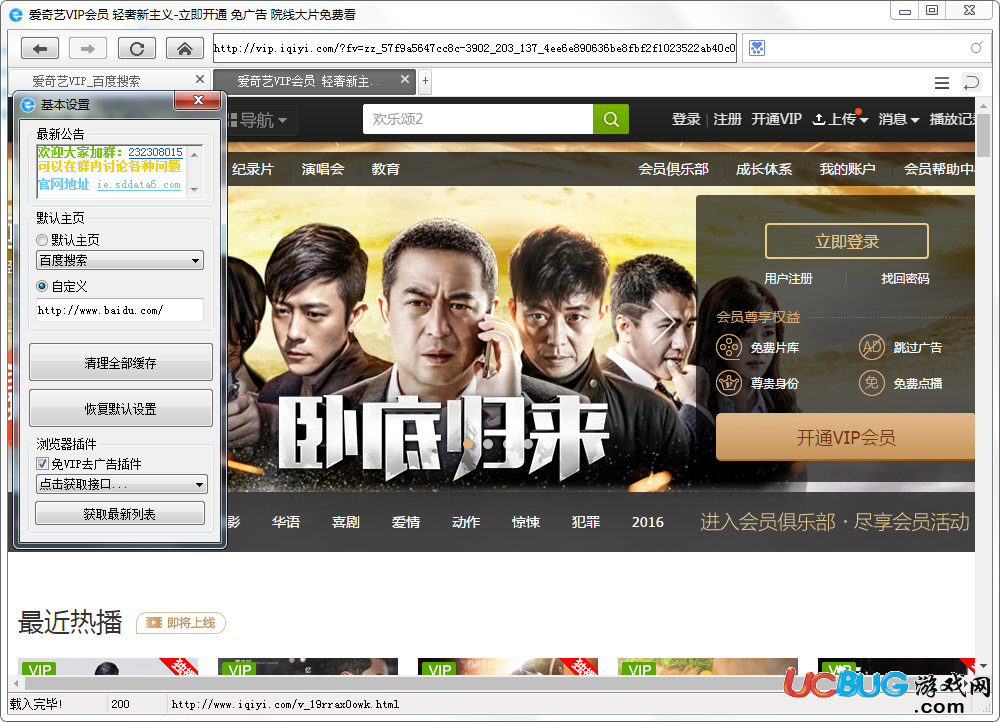This screenshot has width=1000, height=722.
Task: Click the green iQiyi search magnifier button
Action: (610, 119)
